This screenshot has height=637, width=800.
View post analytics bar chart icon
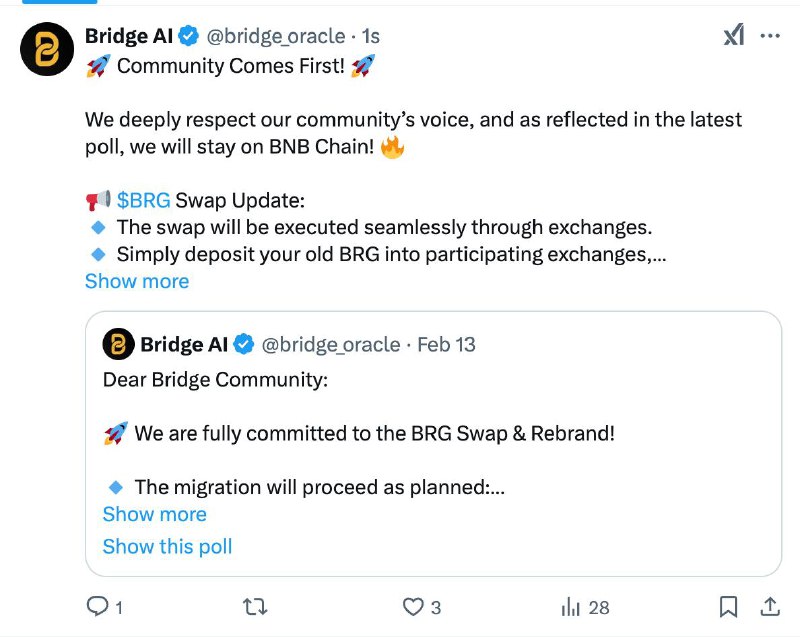(570, 607)
